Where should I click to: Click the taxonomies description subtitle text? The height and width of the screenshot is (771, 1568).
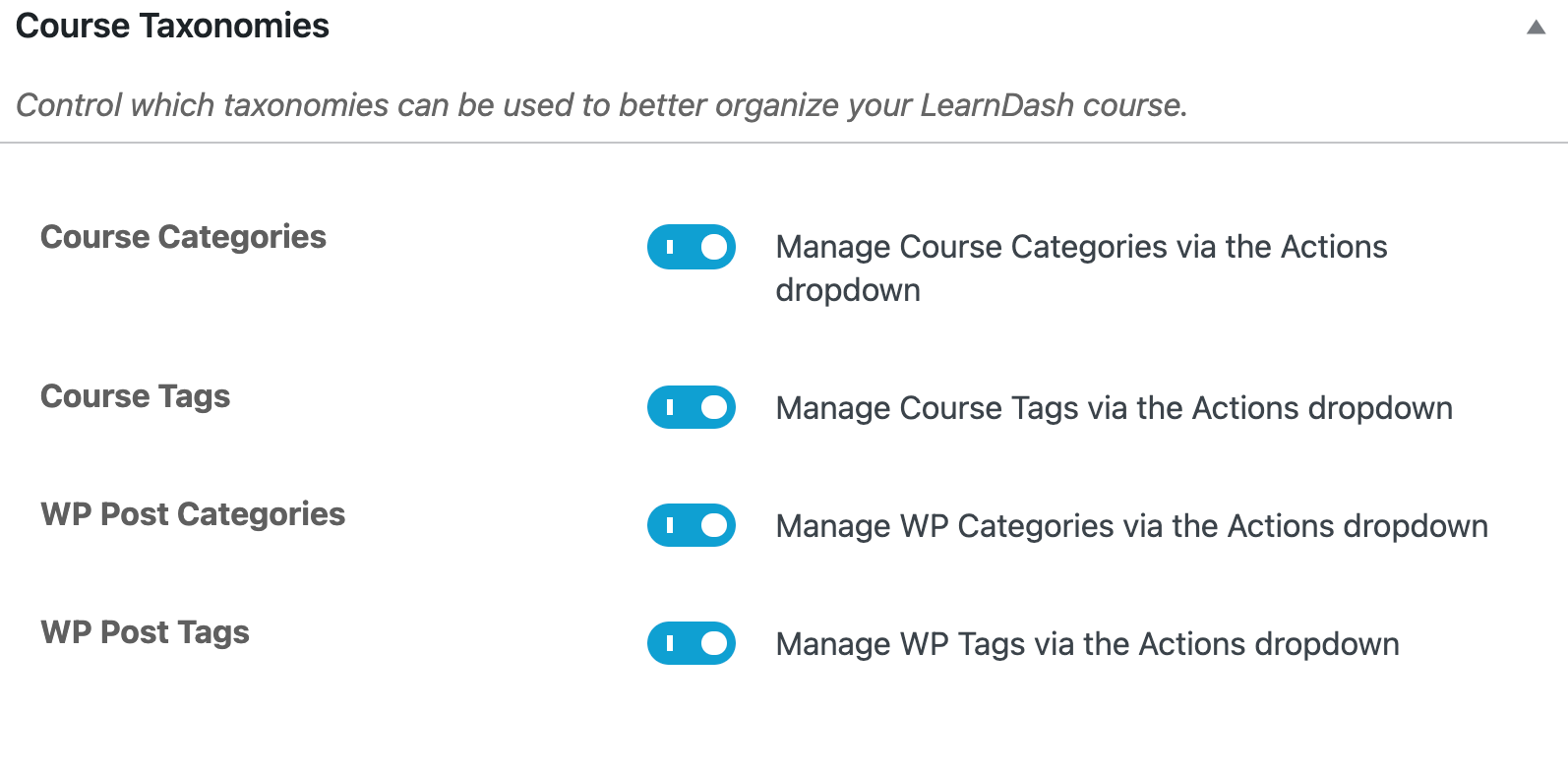[x=603, y=104]
